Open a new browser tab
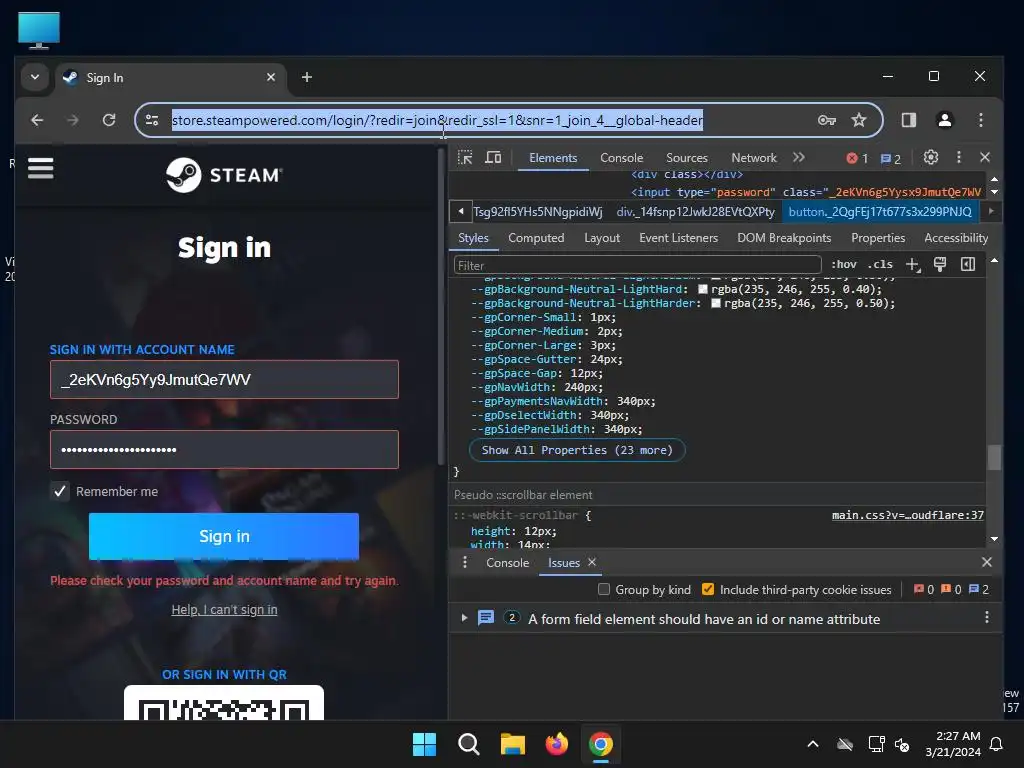Viewport: 1024px width, 768px height. (x=306, y=77)
